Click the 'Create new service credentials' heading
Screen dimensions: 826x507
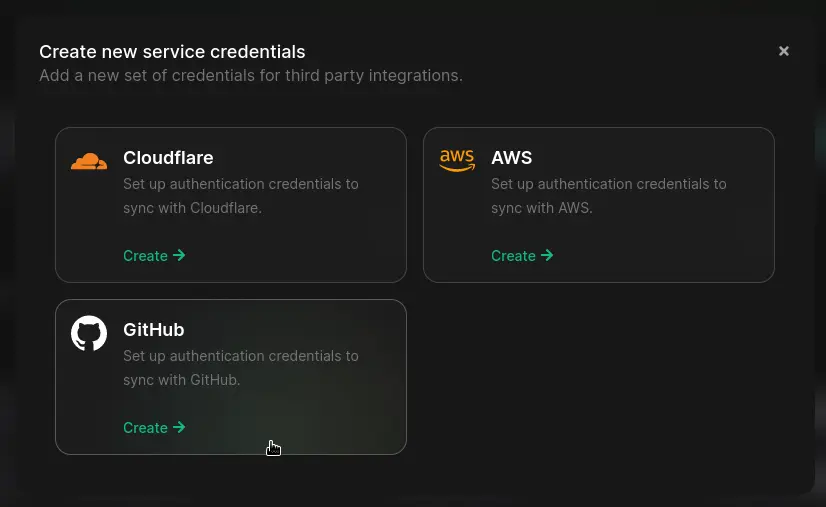172,52
